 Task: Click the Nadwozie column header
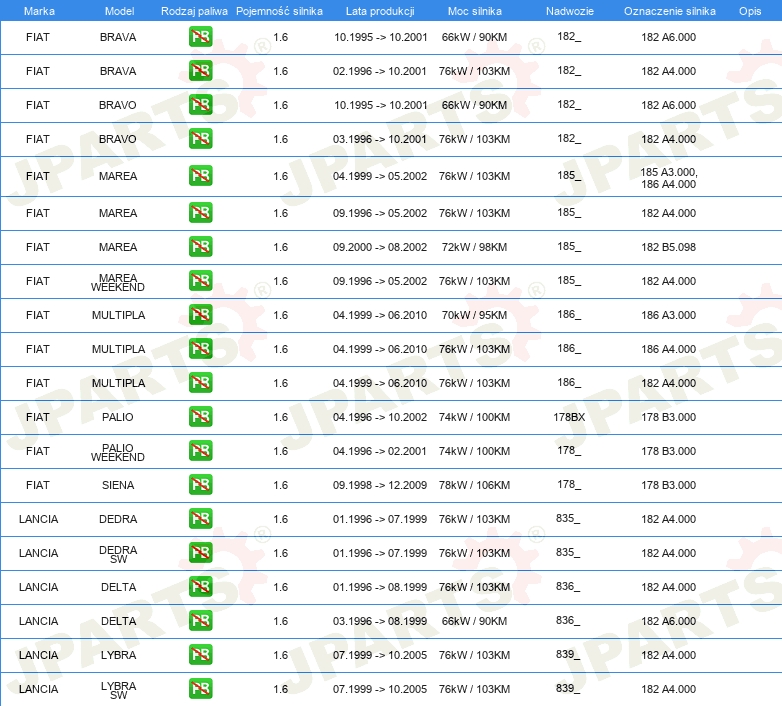click(570, 11)
